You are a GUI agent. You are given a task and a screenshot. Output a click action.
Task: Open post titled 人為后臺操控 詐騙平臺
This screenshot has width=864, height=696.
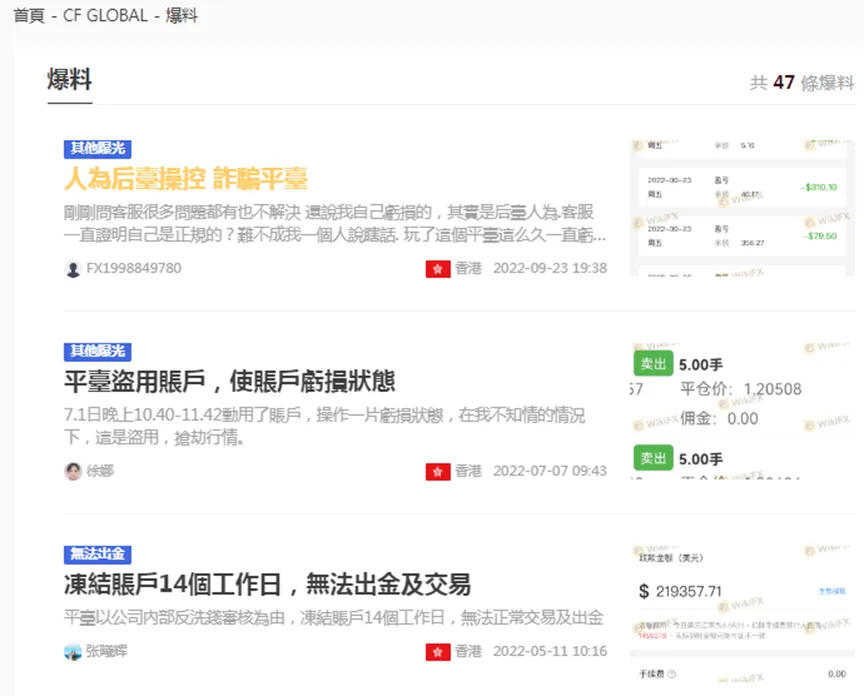(186, 179)
